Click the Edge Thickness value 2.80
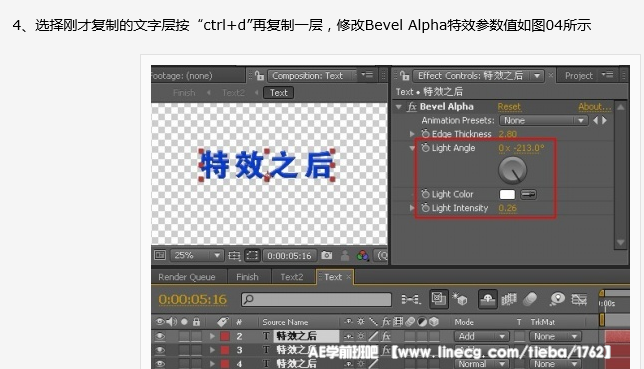 coord(508,134)
